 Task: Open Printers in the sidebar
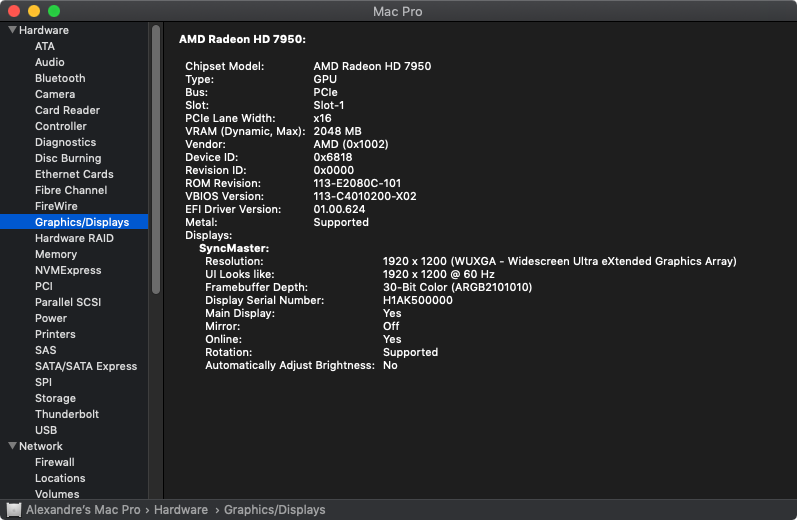(x=55, y=334)
